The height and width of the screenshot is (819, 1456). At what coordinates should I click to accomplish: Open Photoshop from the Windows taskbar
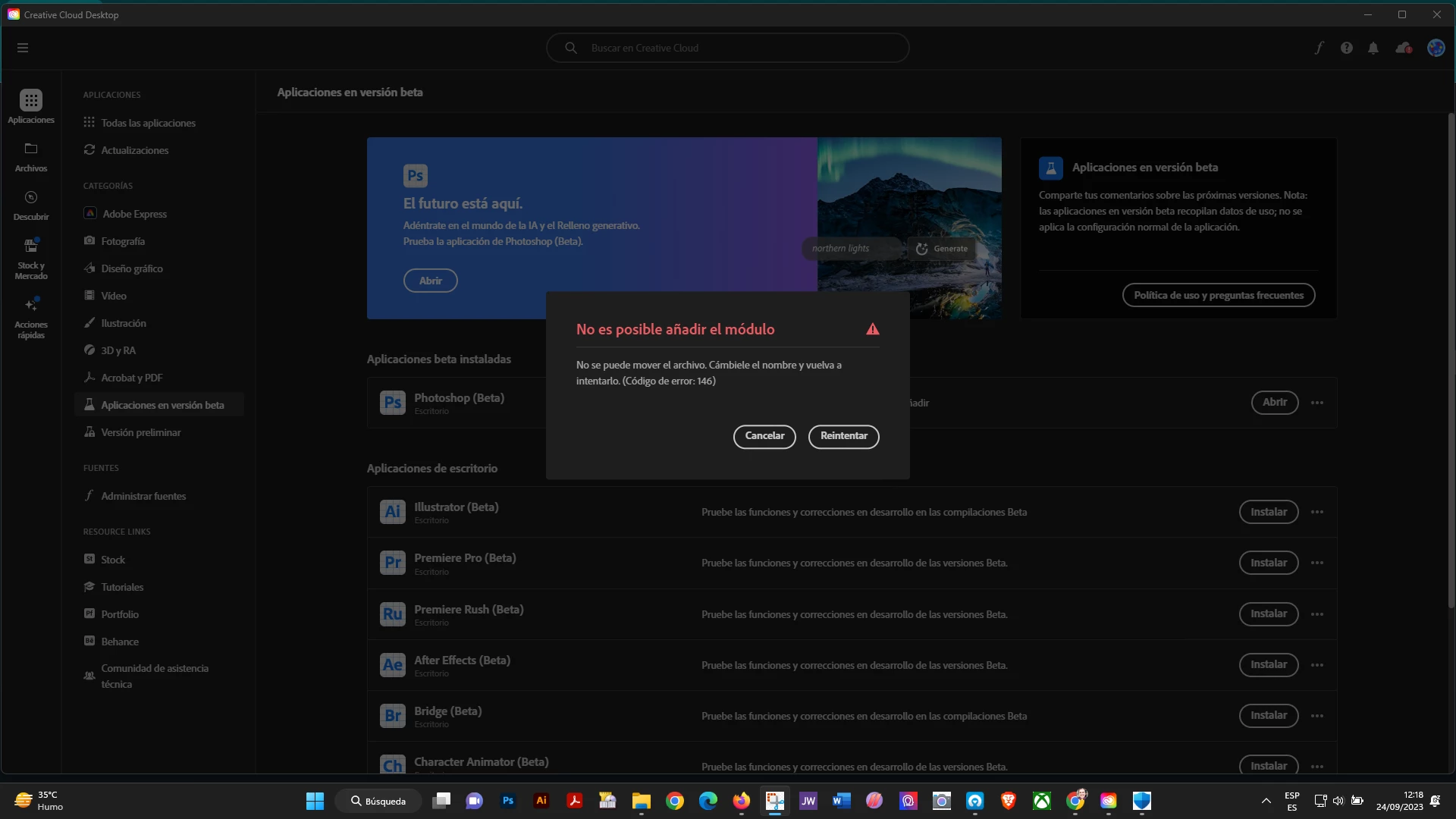(508, 801)
